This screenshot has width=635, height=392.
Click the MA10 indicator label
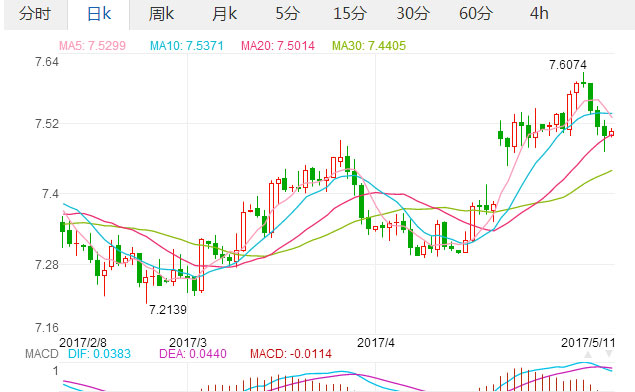pyautogui.click(x=187, y=45)
